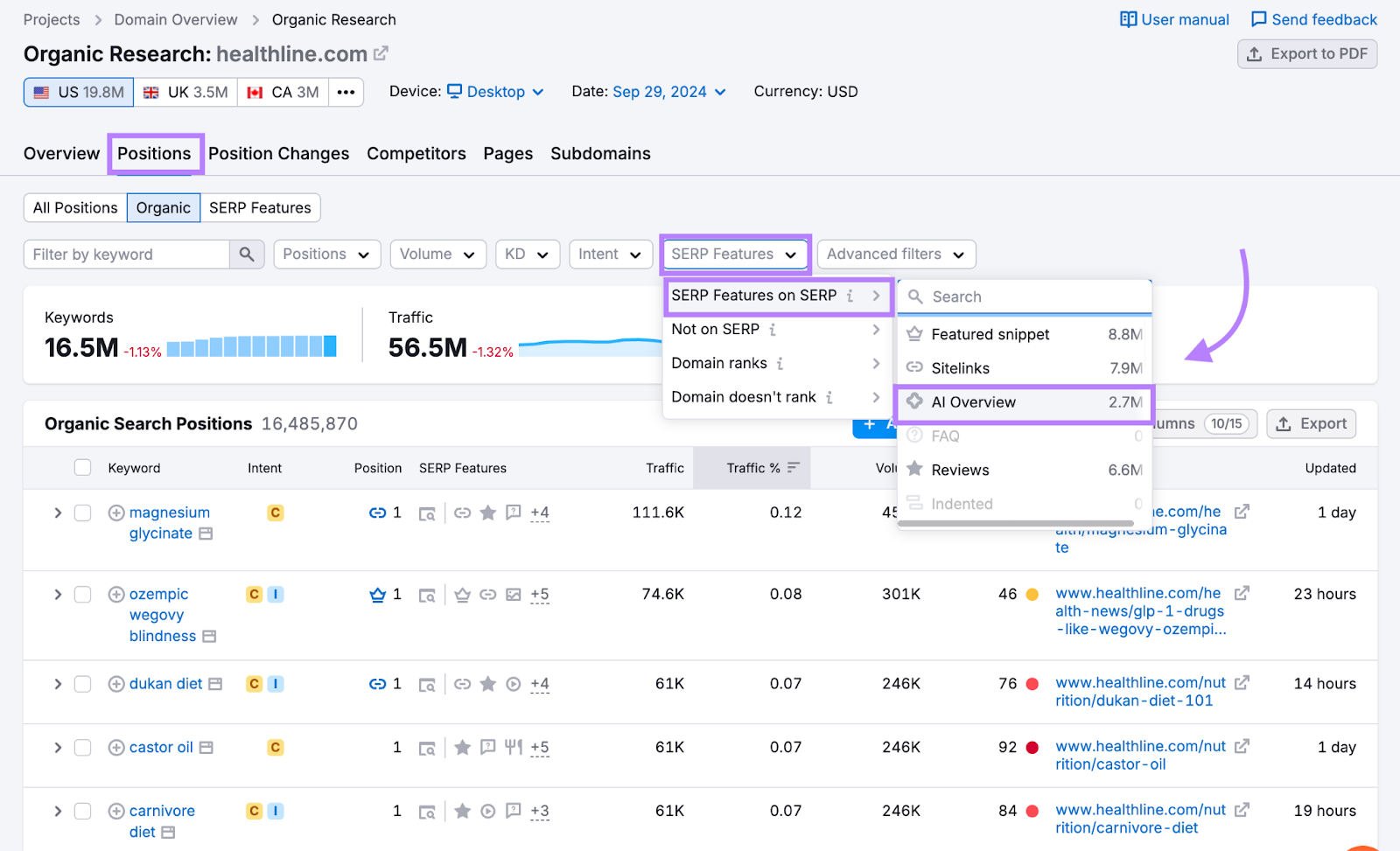The width and height of the screenshot is (1400, 851).
Task: Select the checkbox for dukan diet row
Action: point(82,684)
